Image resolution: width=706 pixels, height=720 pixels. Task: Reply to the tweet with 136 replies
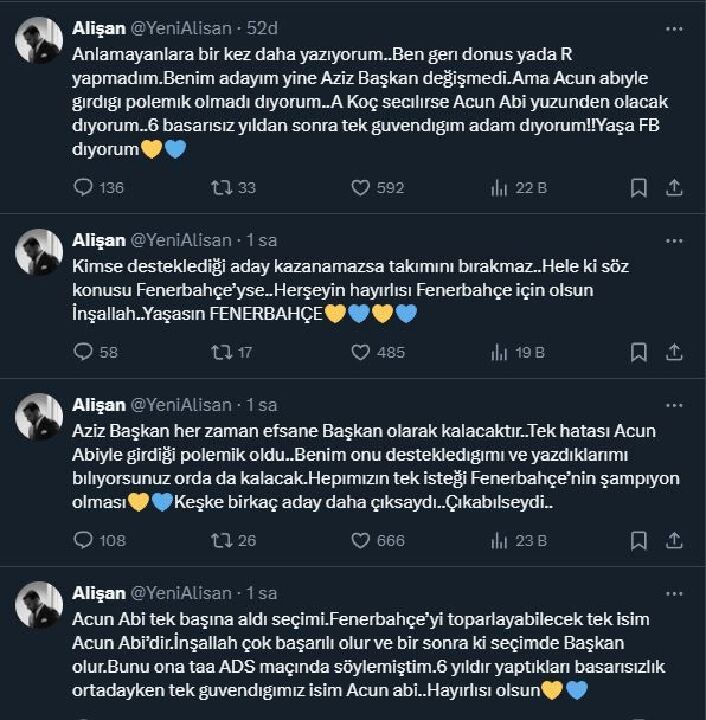pos(84,187)
